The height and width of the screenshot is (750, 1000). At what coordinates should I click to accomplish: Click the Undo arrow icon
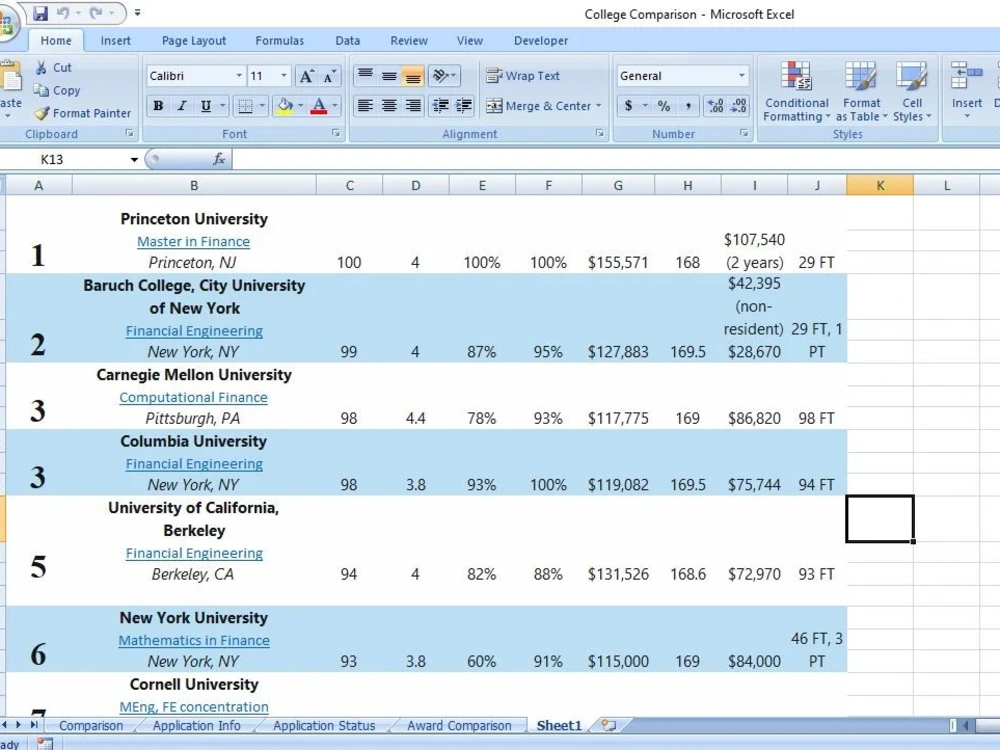tap(62, 13)
